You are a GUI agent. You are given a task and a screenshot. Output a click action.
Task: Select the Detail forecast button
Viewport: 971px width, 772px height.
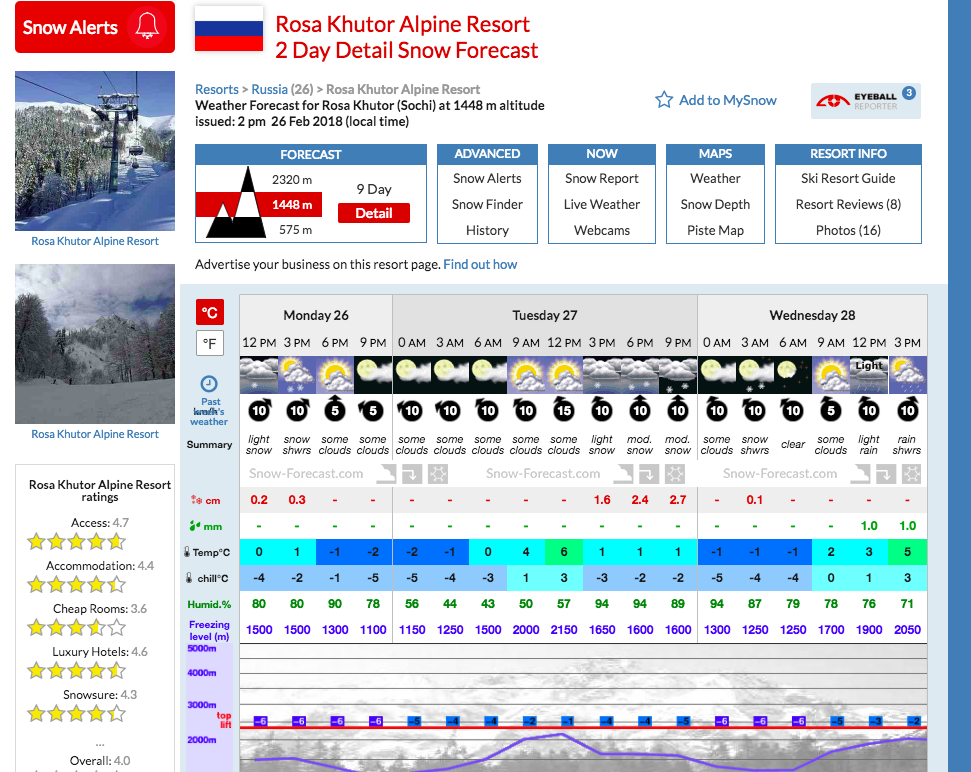pos(374,213)
